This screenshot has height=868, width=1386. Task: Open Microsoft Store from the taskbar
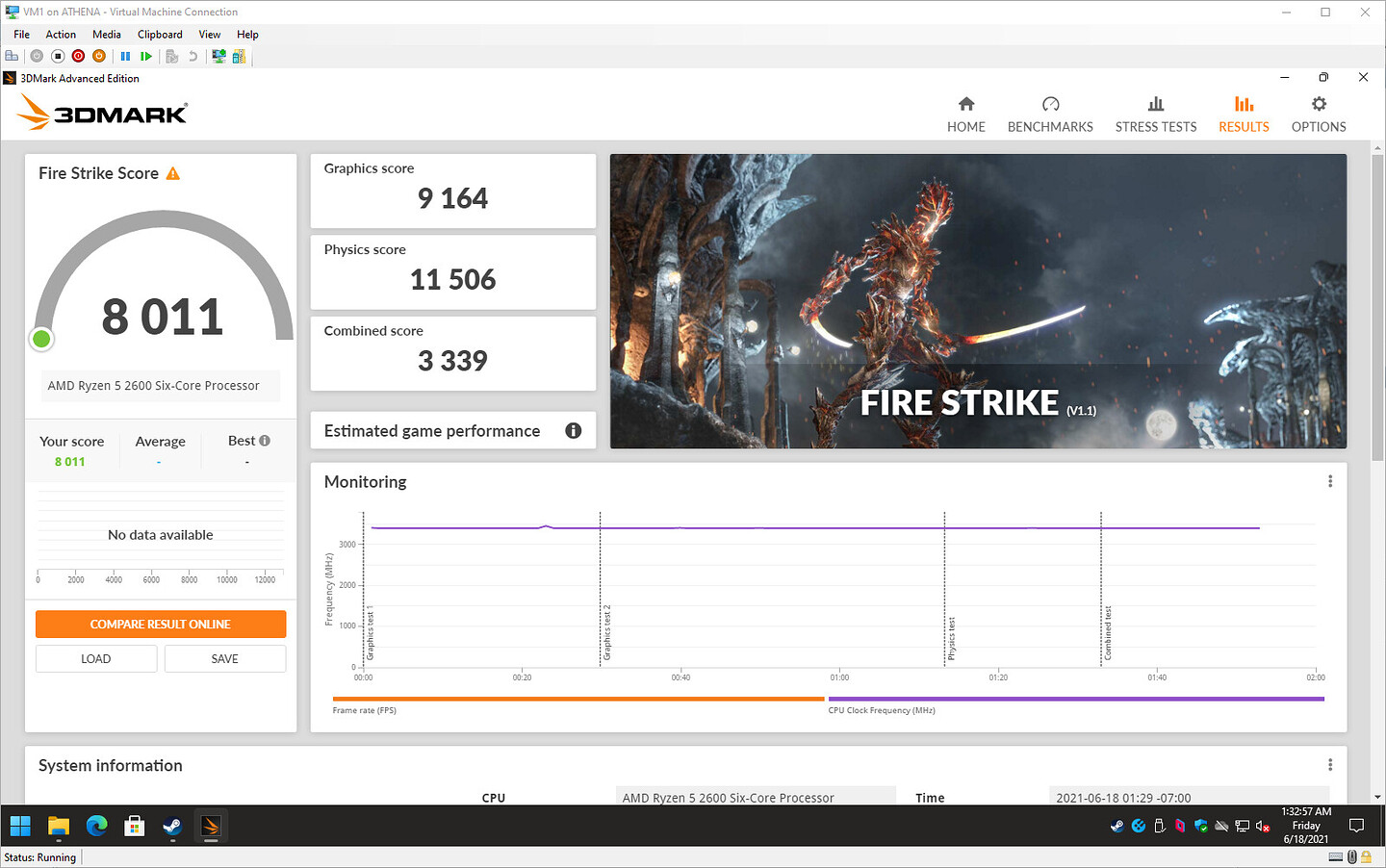(135, 826)
